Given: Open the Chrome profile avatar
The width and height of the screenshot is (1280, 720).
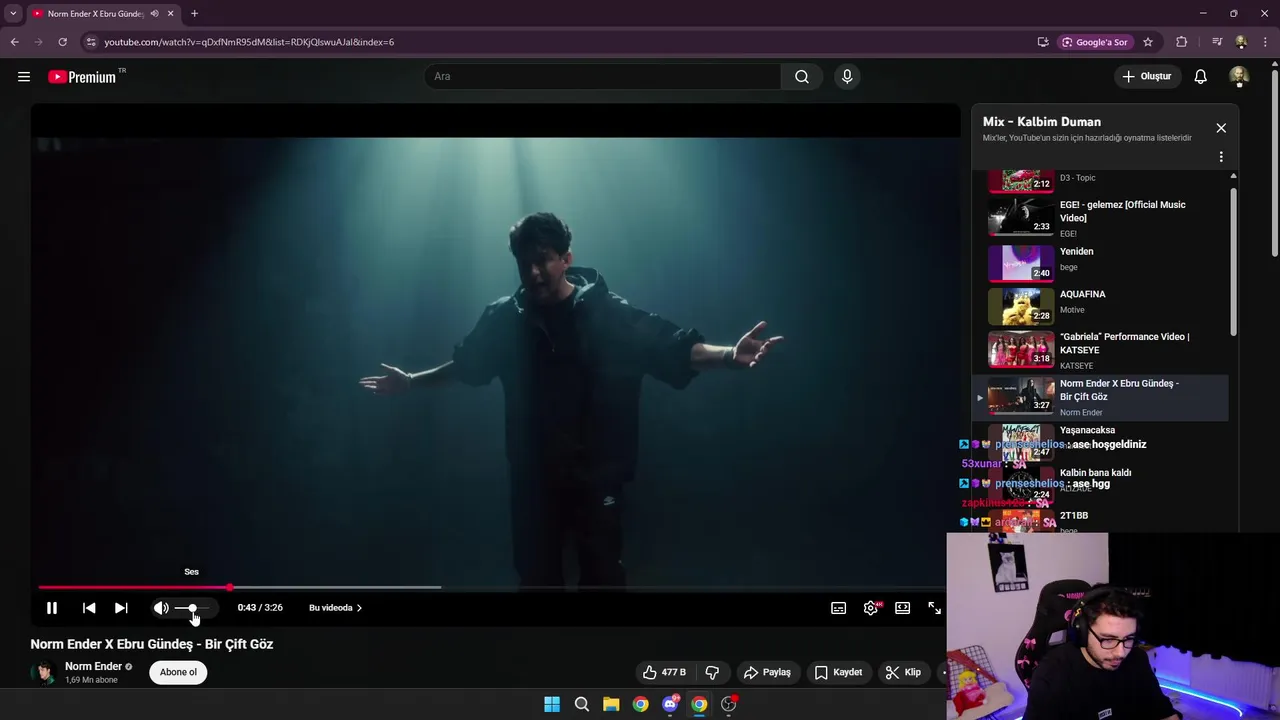Looking at the screenshot, I should coord(1241,42).
